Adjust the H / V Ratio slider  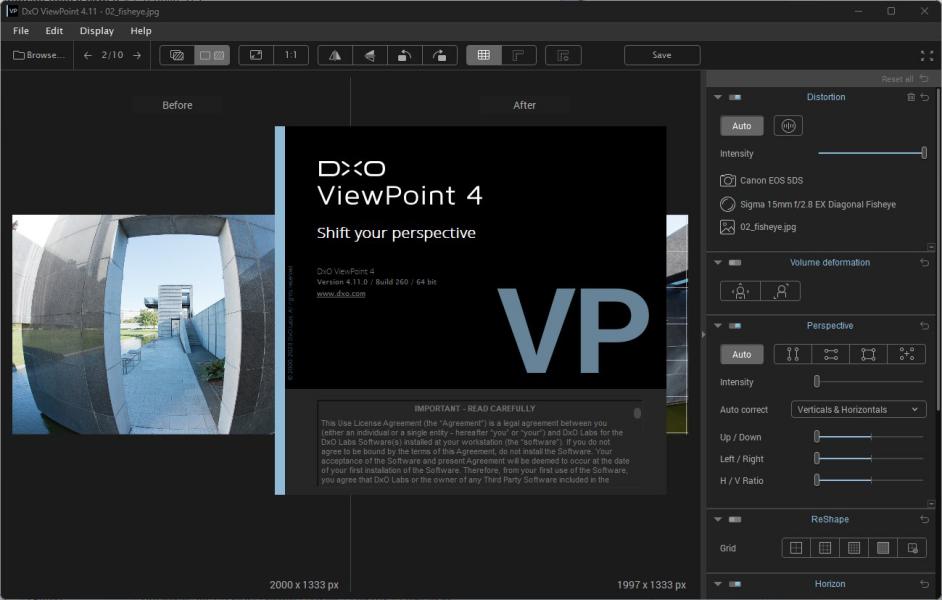point(870,480)
